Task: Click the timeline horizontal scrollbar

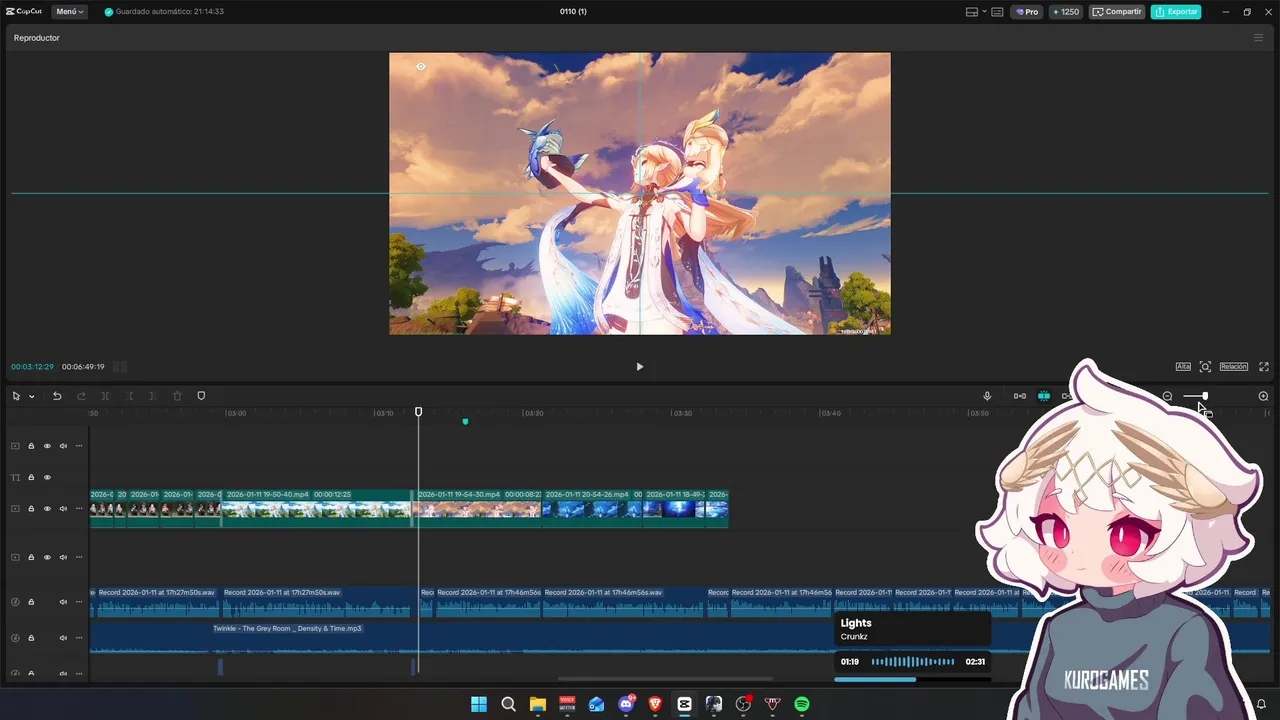Action: pyautogui.click(x=665, y=679)
